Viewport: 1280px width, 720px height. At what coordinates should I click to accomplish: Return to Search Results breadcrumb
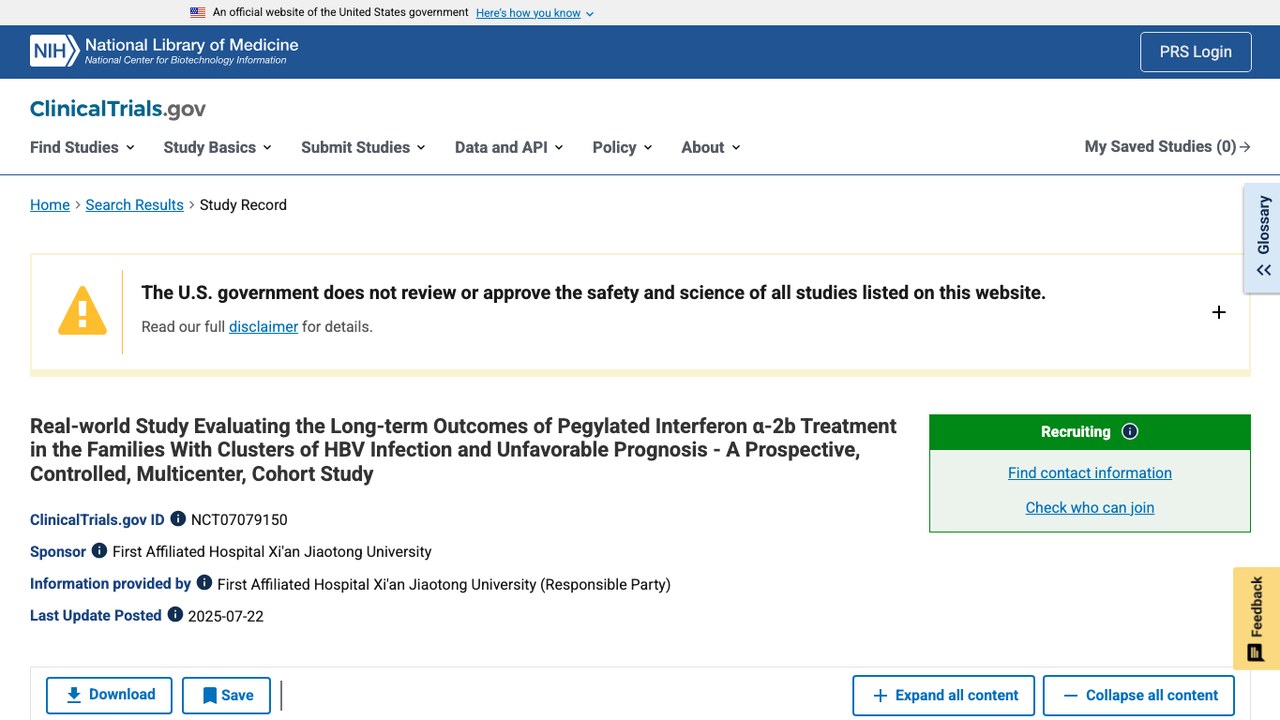(x=135, y=205)
